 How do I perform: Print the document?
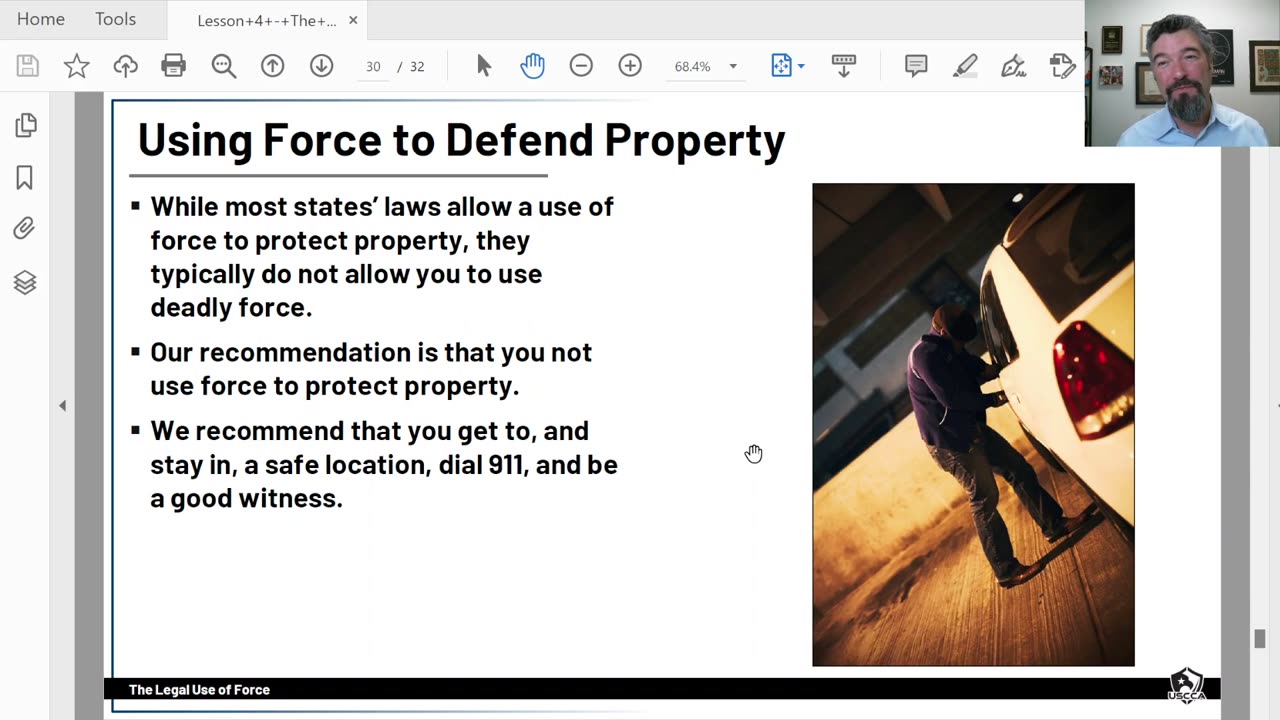(x=174, y=66)
